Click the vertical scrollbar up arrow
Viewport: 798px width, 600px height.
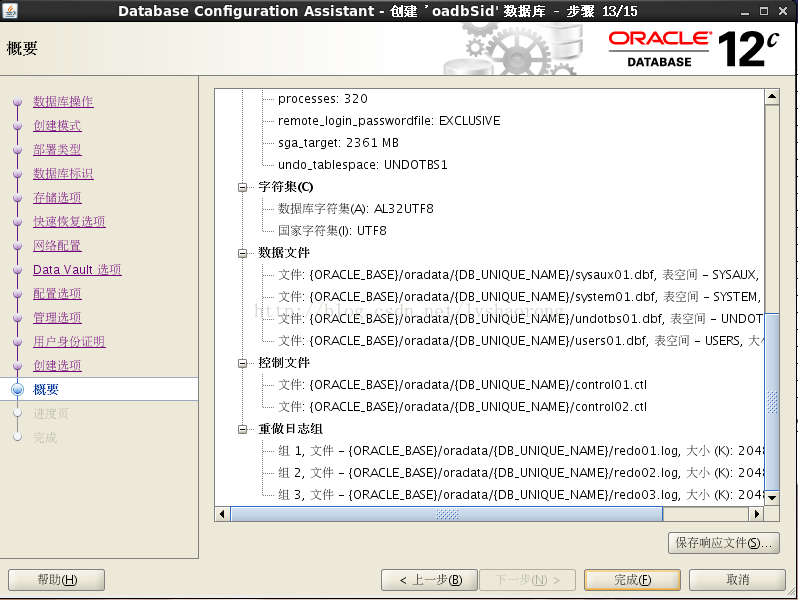[772, 96]
